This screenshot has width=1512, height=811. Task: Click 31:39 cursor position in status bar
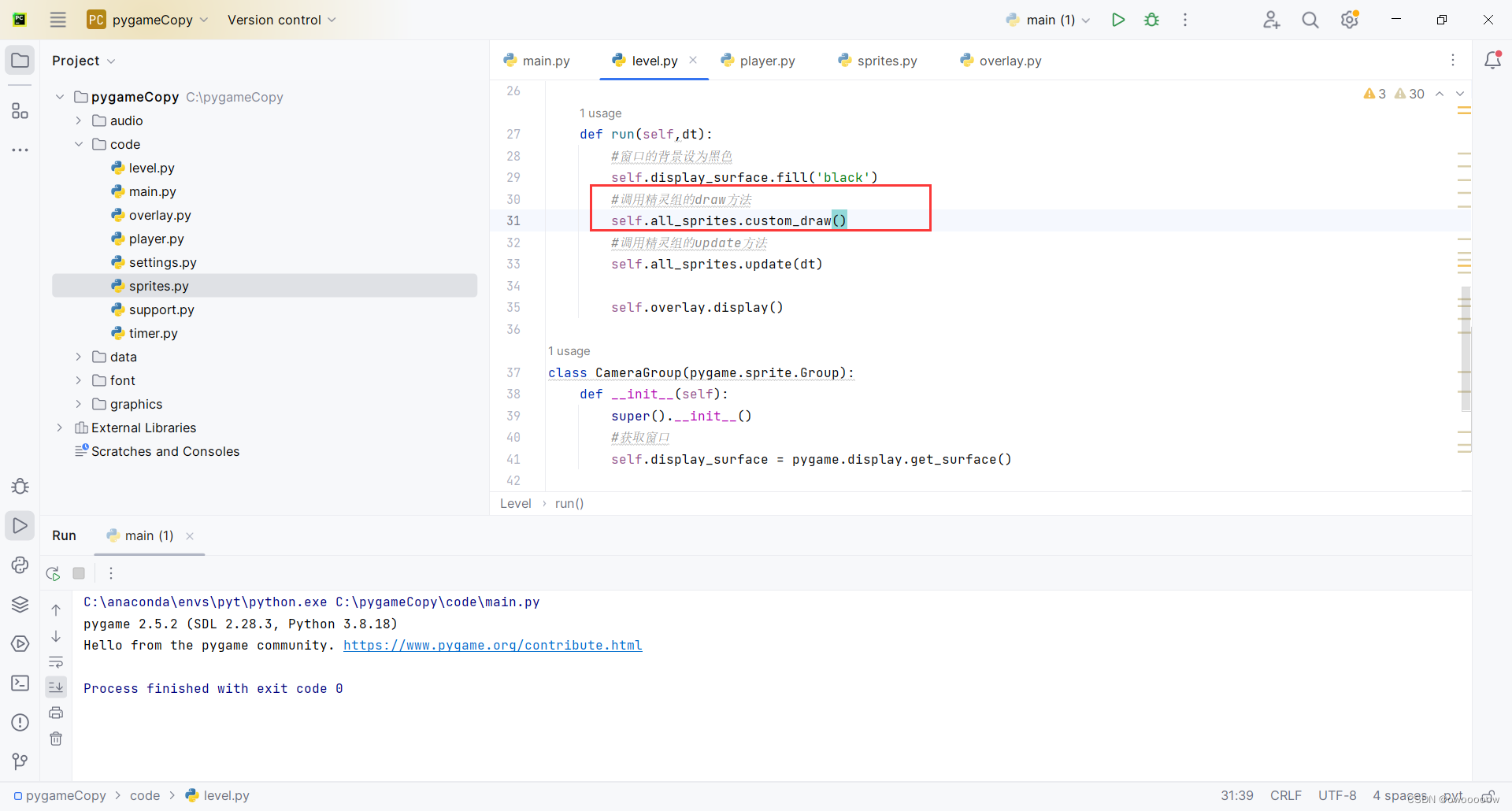click(x=1236, y=795)
